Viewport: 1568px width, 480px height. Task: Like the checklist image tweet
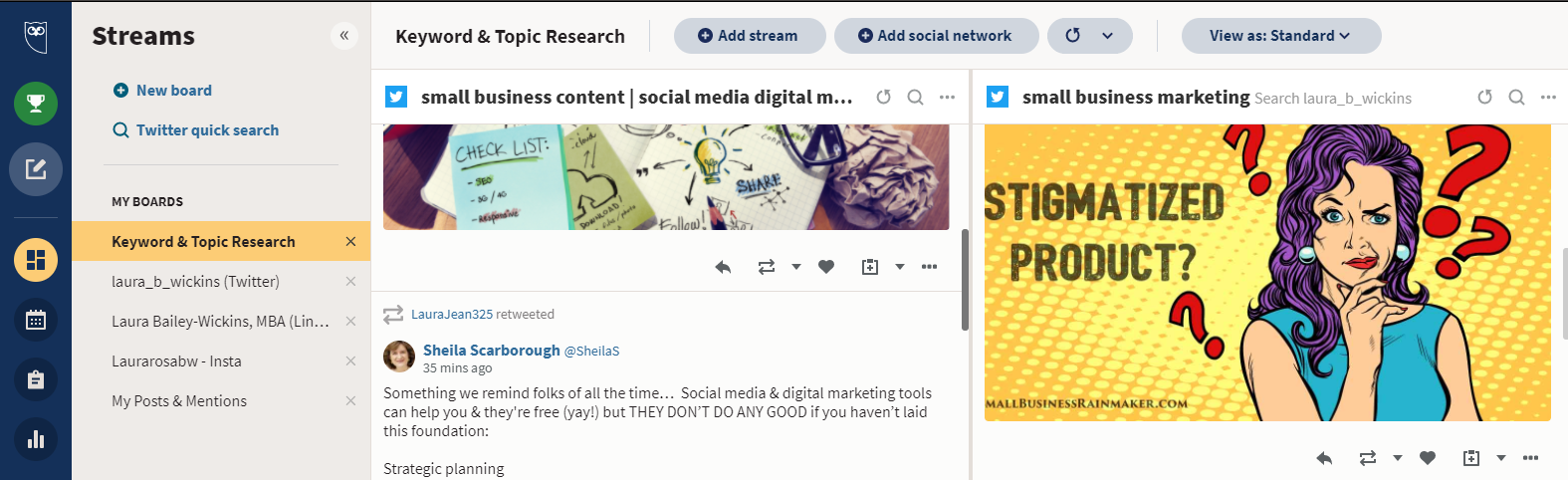tap(826, 267)
